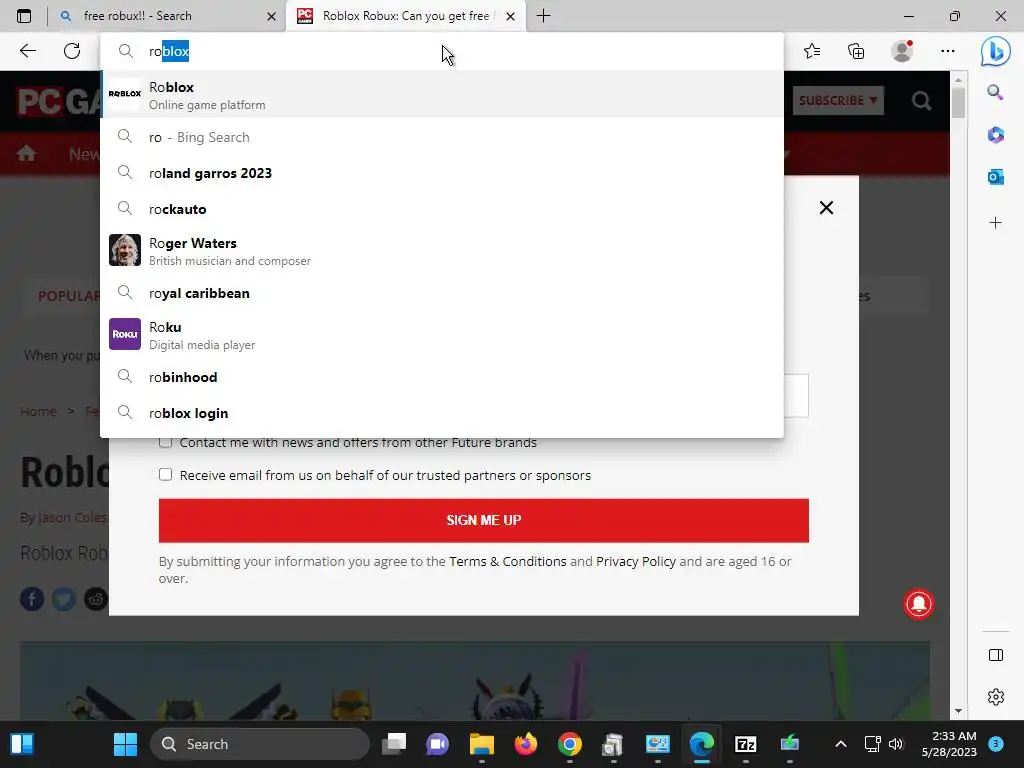Select the 'robinhood' suggestion
This screenshot has height=768, width=1024.
442,377
